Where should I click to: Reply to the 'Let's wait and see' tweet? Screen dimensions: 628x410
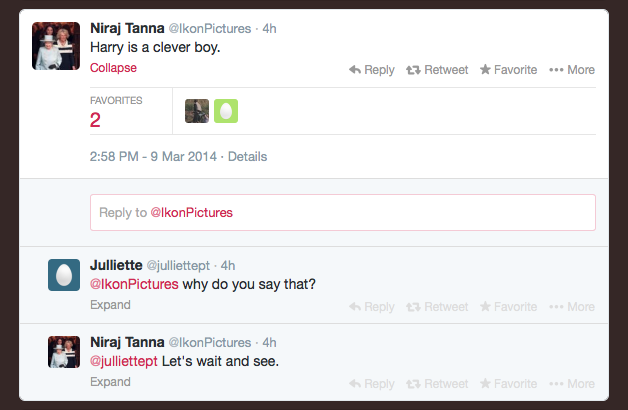[372, 384]
